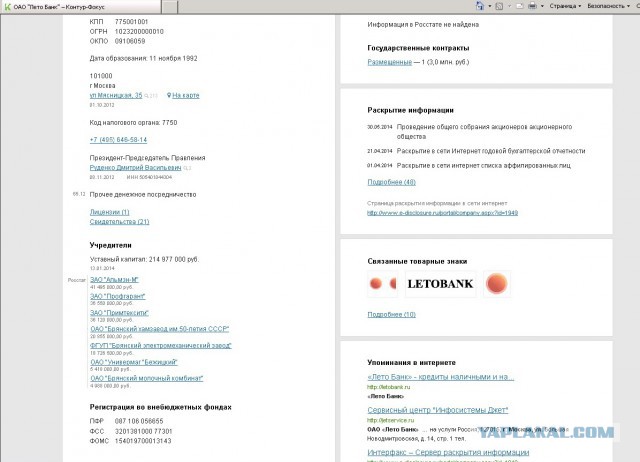
Task: Open Подробнее (10) trademarks link
Action: (391, 314)
